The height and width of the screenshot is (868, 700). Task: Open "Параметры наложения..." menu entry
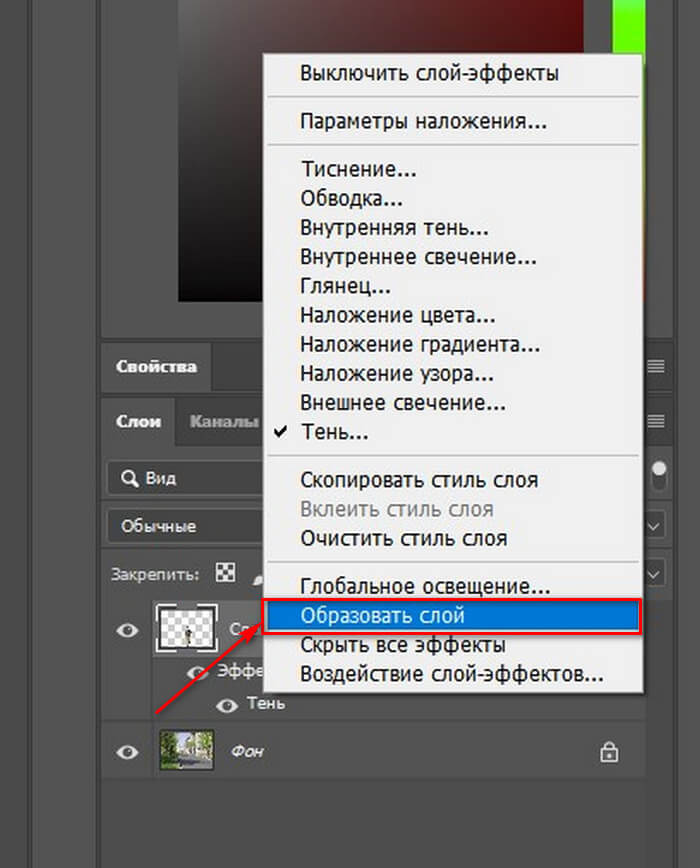click(423, 121)
